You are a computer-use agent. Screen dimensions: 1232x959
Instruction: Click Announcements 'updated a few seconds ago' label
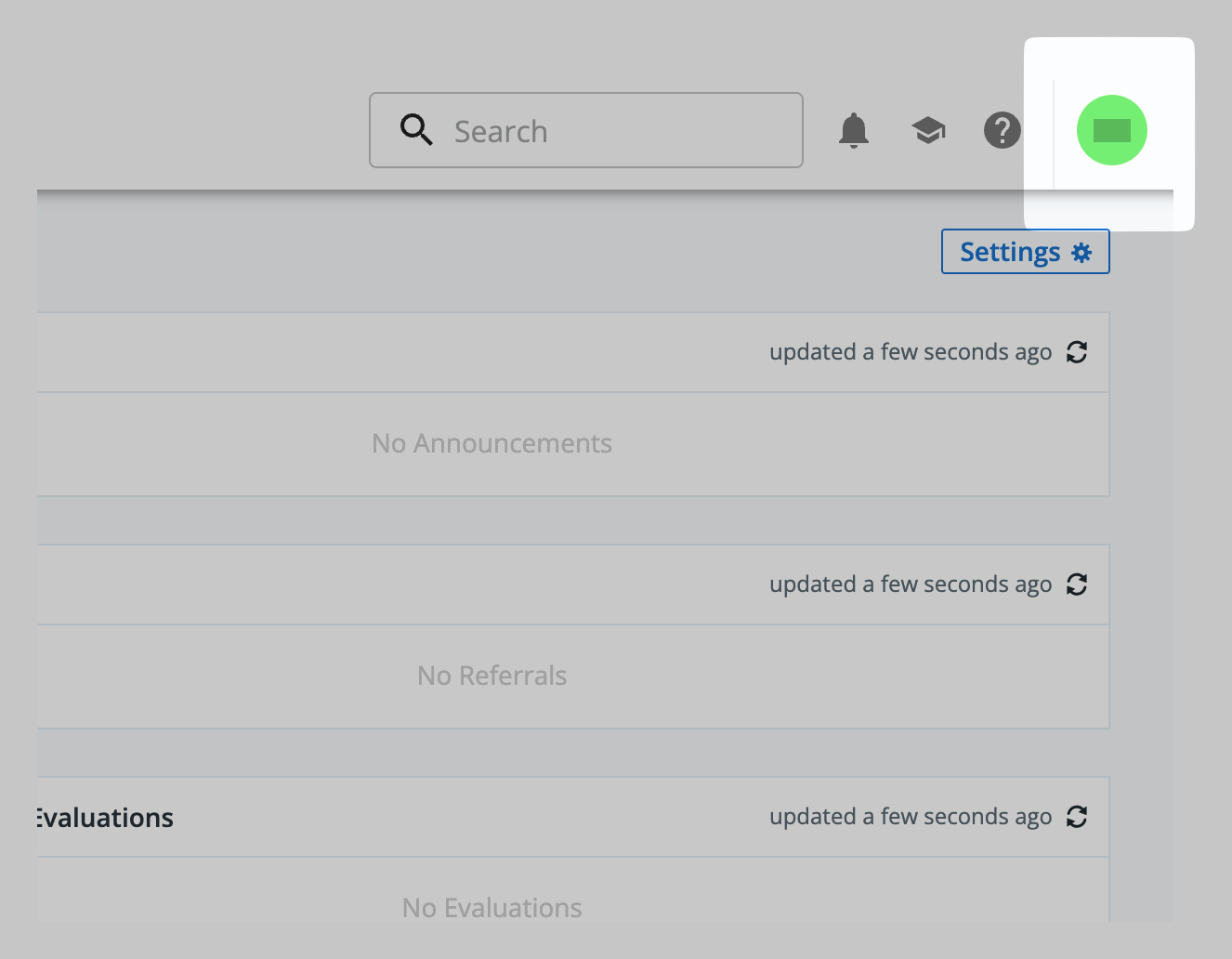[910, 352]
